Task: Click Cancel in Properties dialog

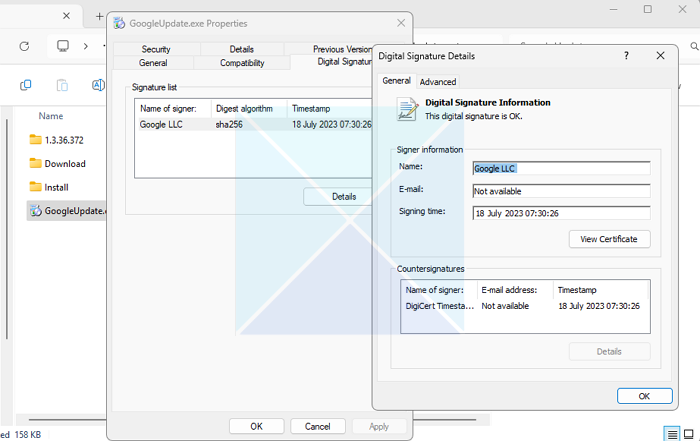Action: (318, 426)
